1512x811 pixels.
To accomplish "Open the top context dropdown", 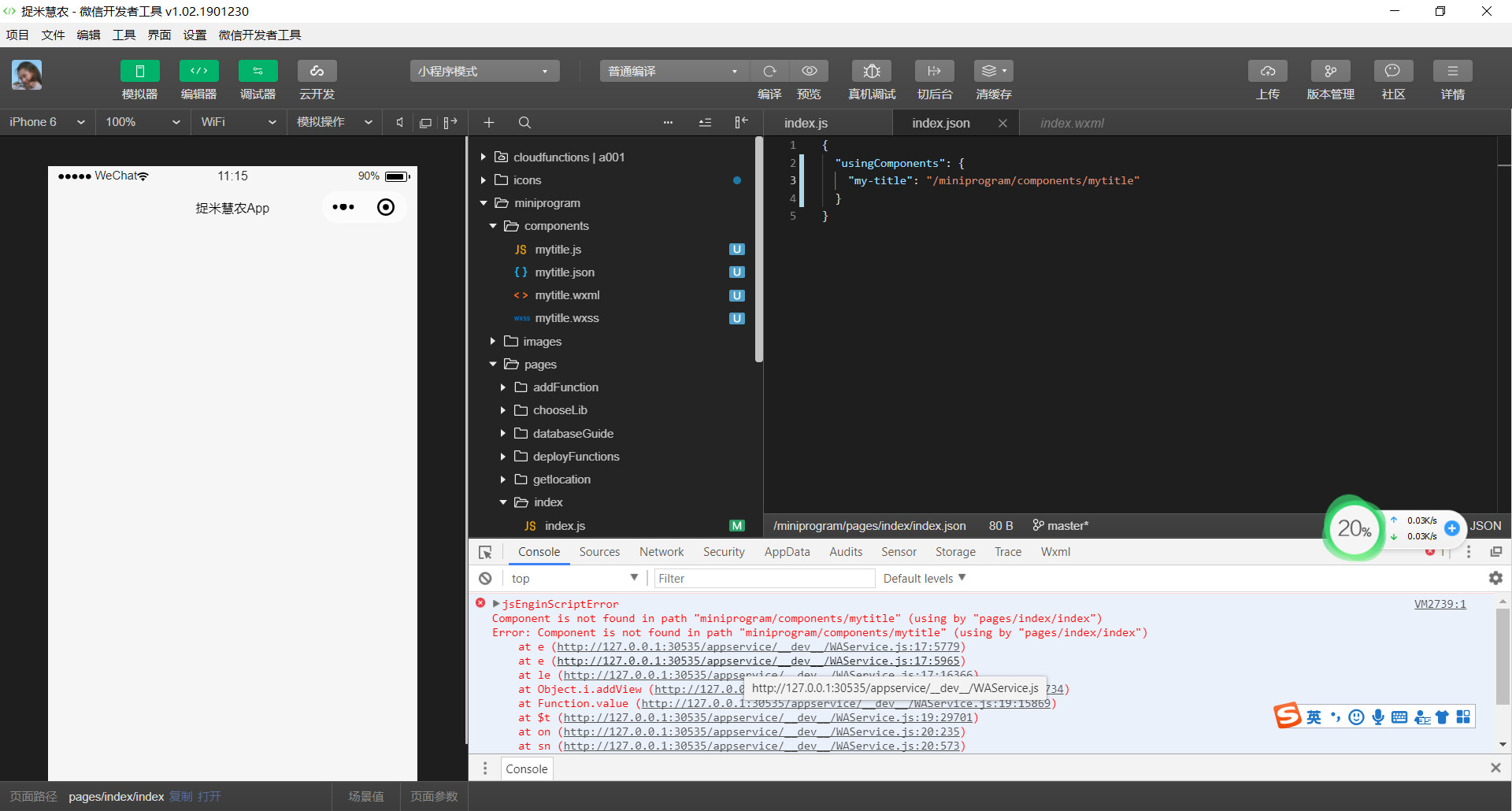I will [x=574, y=578].
